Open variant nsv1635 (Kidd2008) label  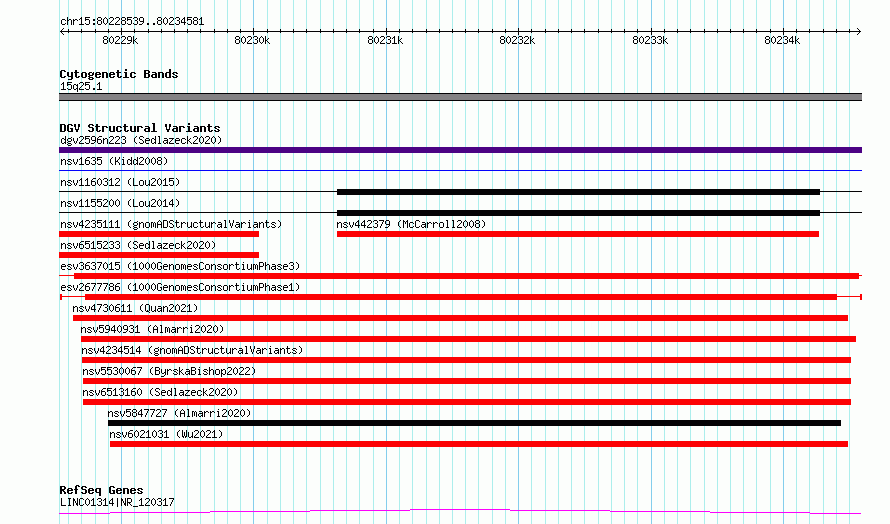point(114,161)
